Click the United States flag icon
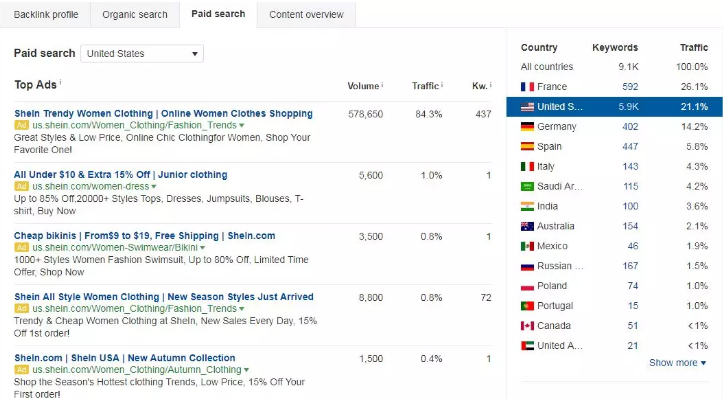Image resolution: width=723 pixels, height=409 pixels. (527, 107)
